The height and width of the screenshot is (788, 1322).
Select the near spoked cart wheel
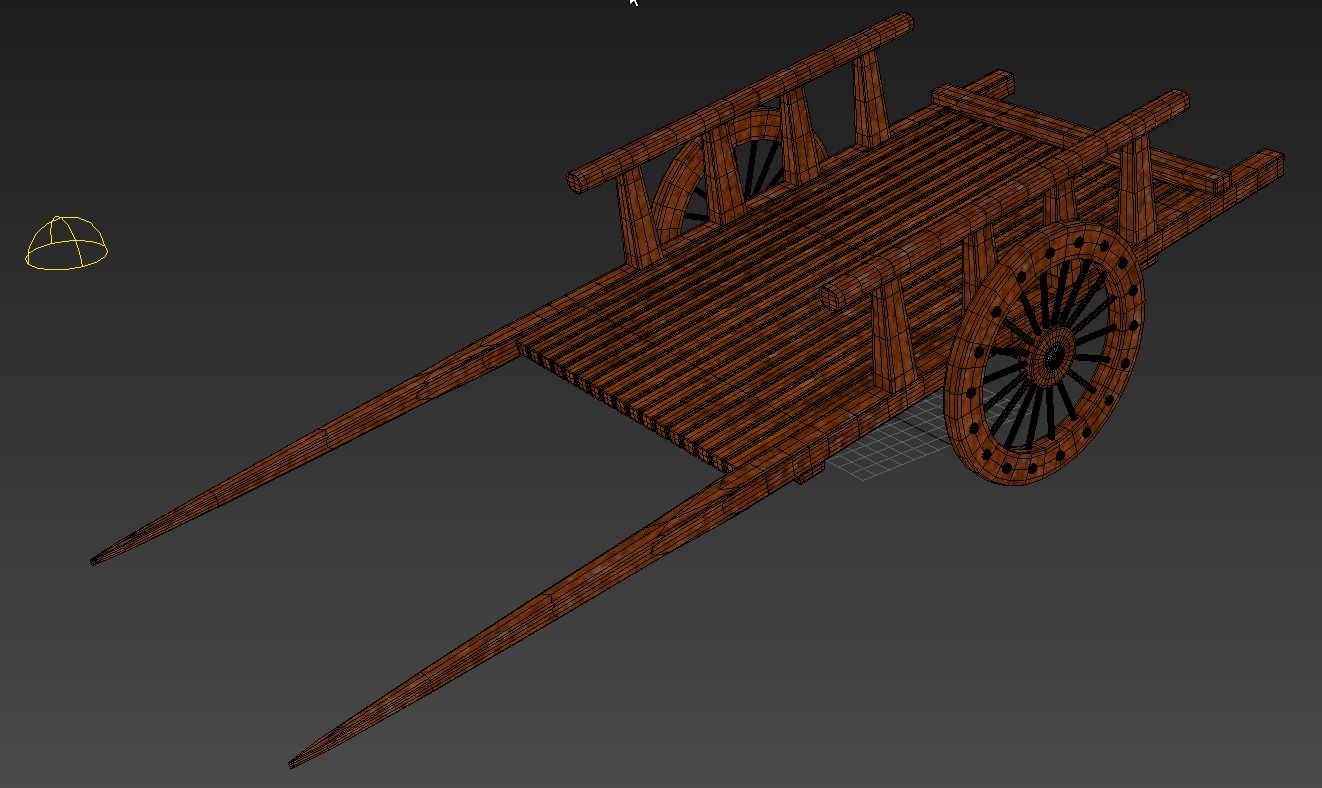click(x=1044, y=355)
